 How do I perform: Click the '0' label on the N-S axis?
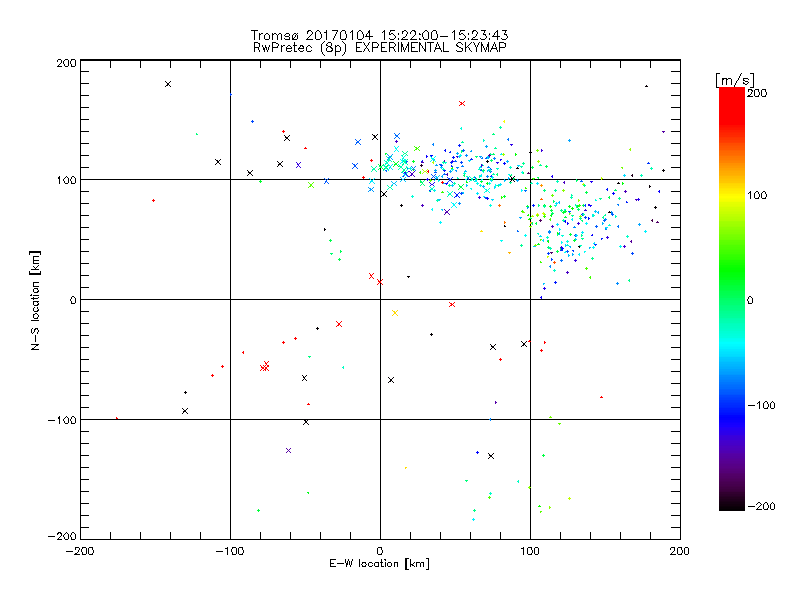pyautogui.click(x=73, y=300)
